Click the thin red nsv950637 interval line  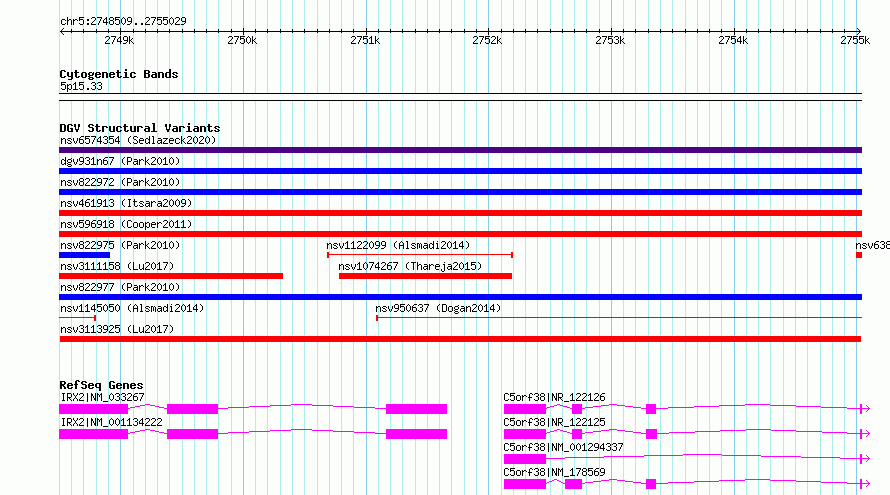click(619, 318)
